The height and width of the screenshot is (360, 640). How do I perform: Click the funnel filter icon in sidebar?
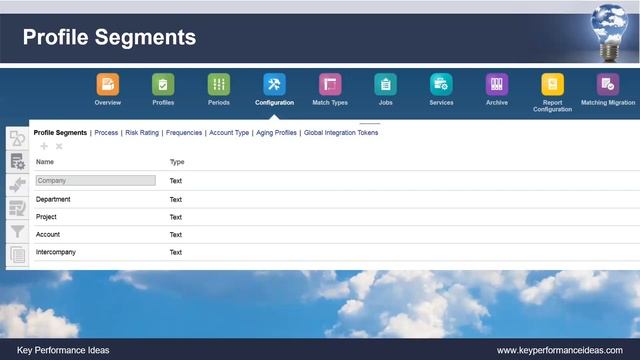click(18, 231)
